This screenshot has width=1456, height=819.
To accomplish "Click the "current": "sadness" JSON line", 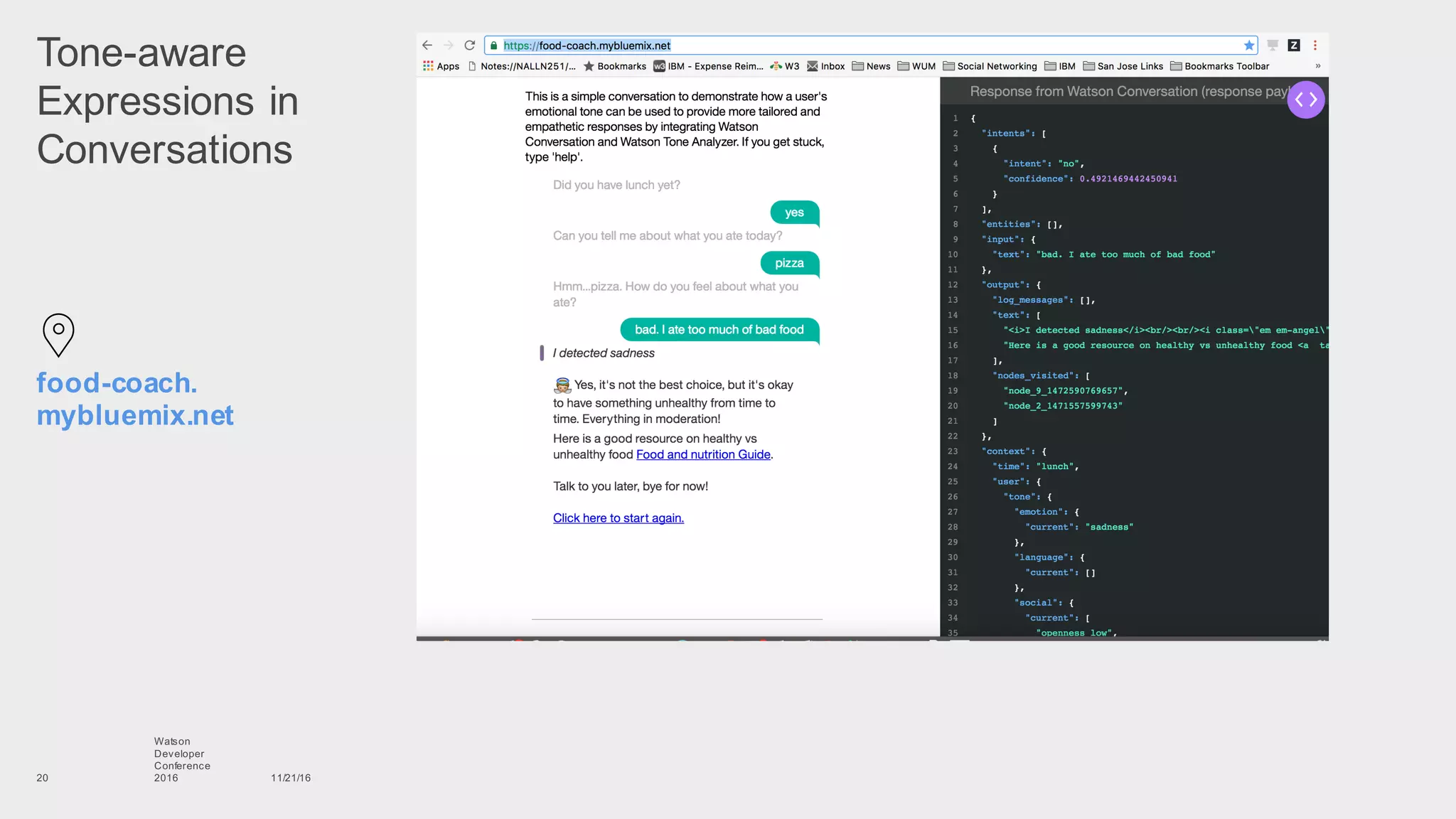I will (1079, 528).
